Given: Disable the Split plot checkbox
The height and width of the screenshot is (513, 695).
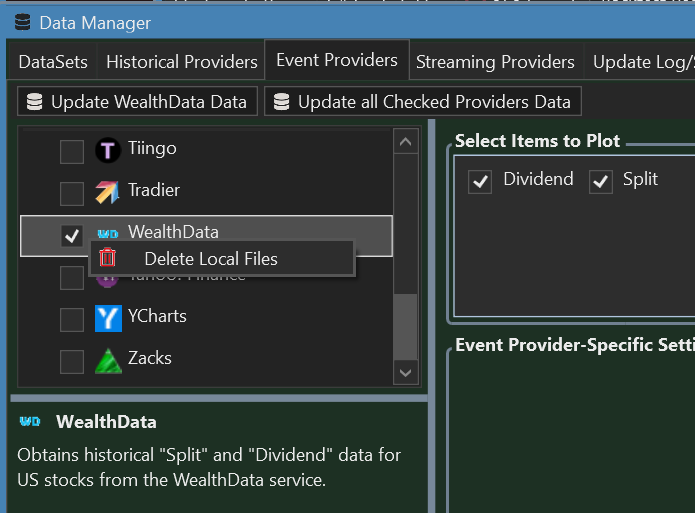Looking at the screenshot, I should pyautogui.click(x=600, y=182).
